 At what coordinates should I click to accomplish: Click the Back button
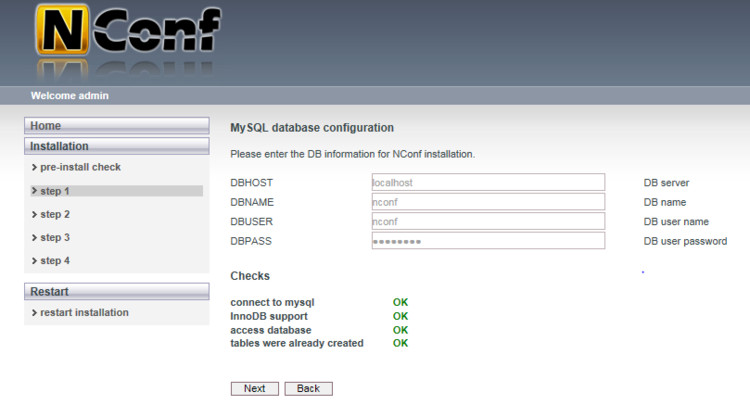(309, 388)
